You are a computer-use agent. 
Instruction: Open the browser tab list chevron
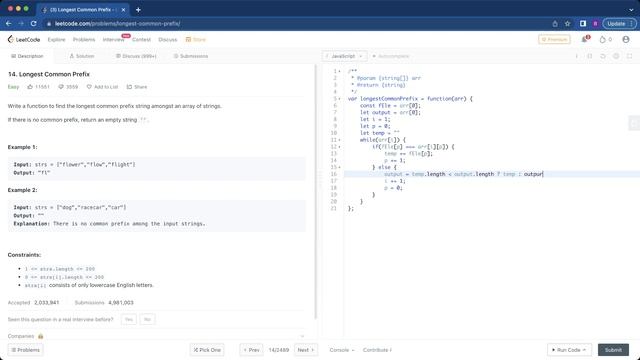[x=631, y=9]
